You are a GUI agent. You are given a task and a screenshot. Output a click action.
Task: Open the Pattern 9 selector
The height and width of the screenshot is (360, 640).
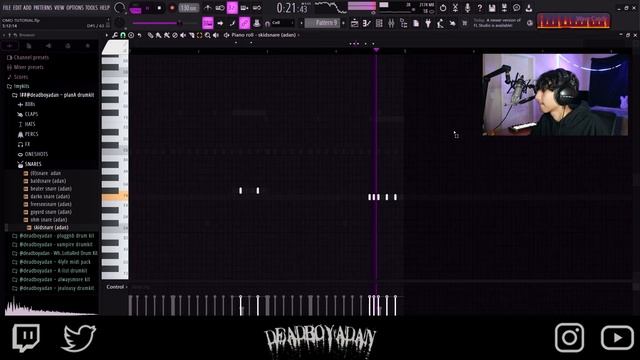pos(322,23)
